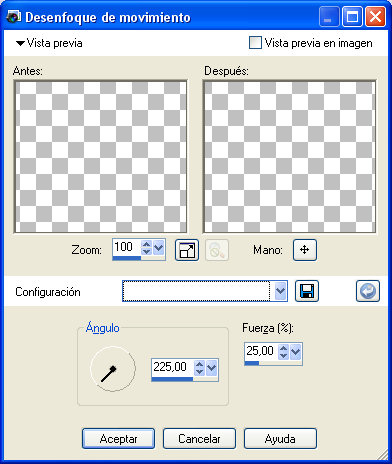This screenshot has height=464, width=392.
Task: Click the Zoom spinner arrows
Action: pos(146,248)
